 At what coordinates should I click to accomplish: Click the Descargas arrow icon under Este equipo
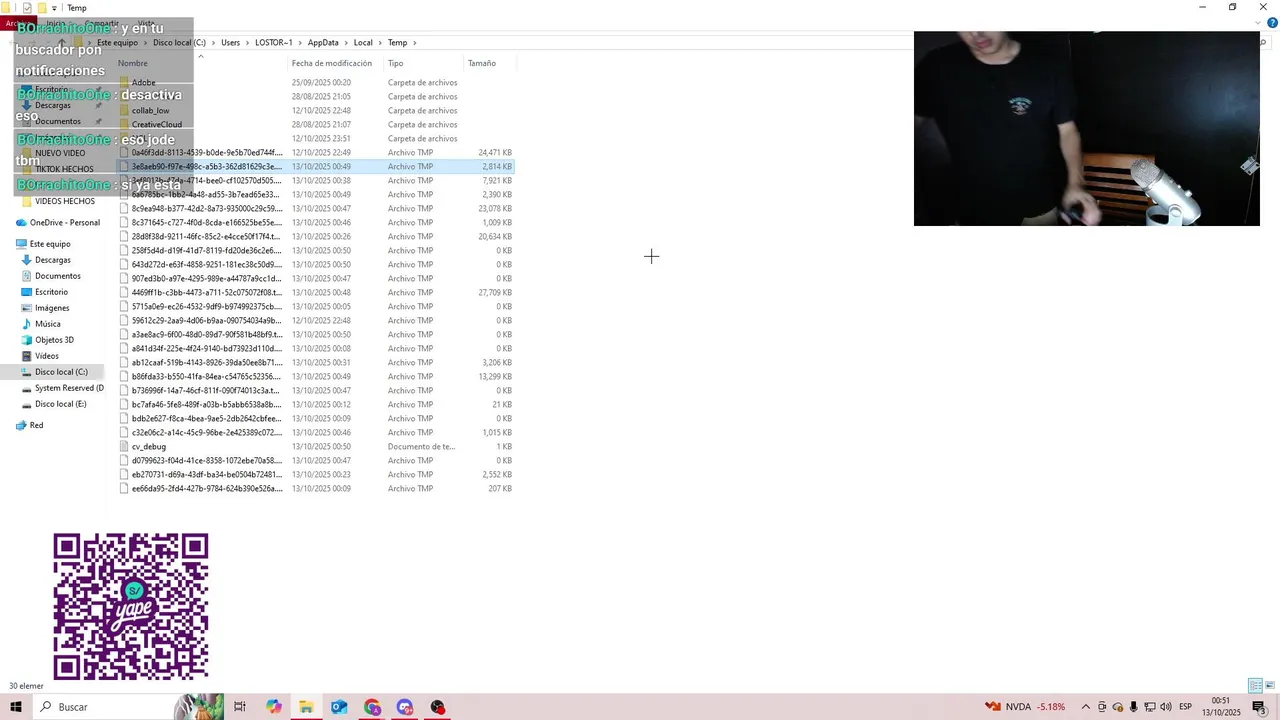[x=27, y=260]
